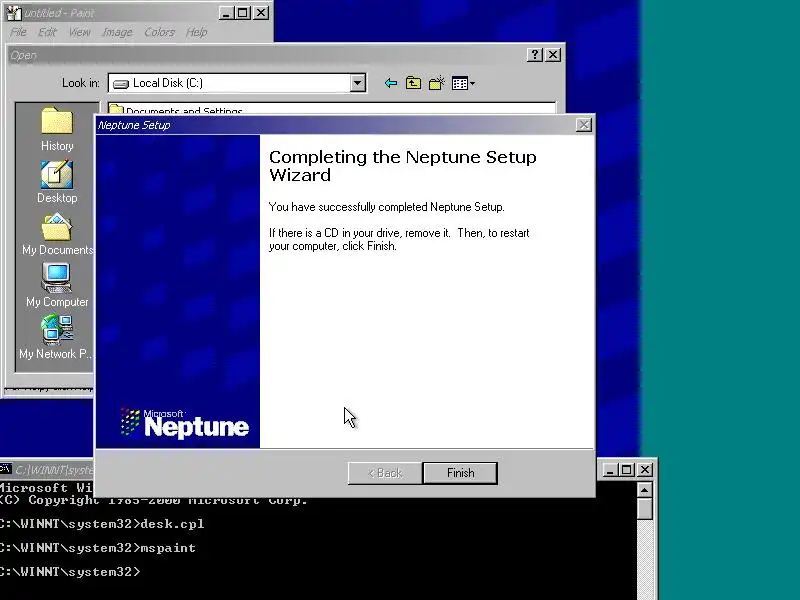This screenshot has height=600, width=800.
Task: Close the command prompt window
Action: tap(645, 469)
